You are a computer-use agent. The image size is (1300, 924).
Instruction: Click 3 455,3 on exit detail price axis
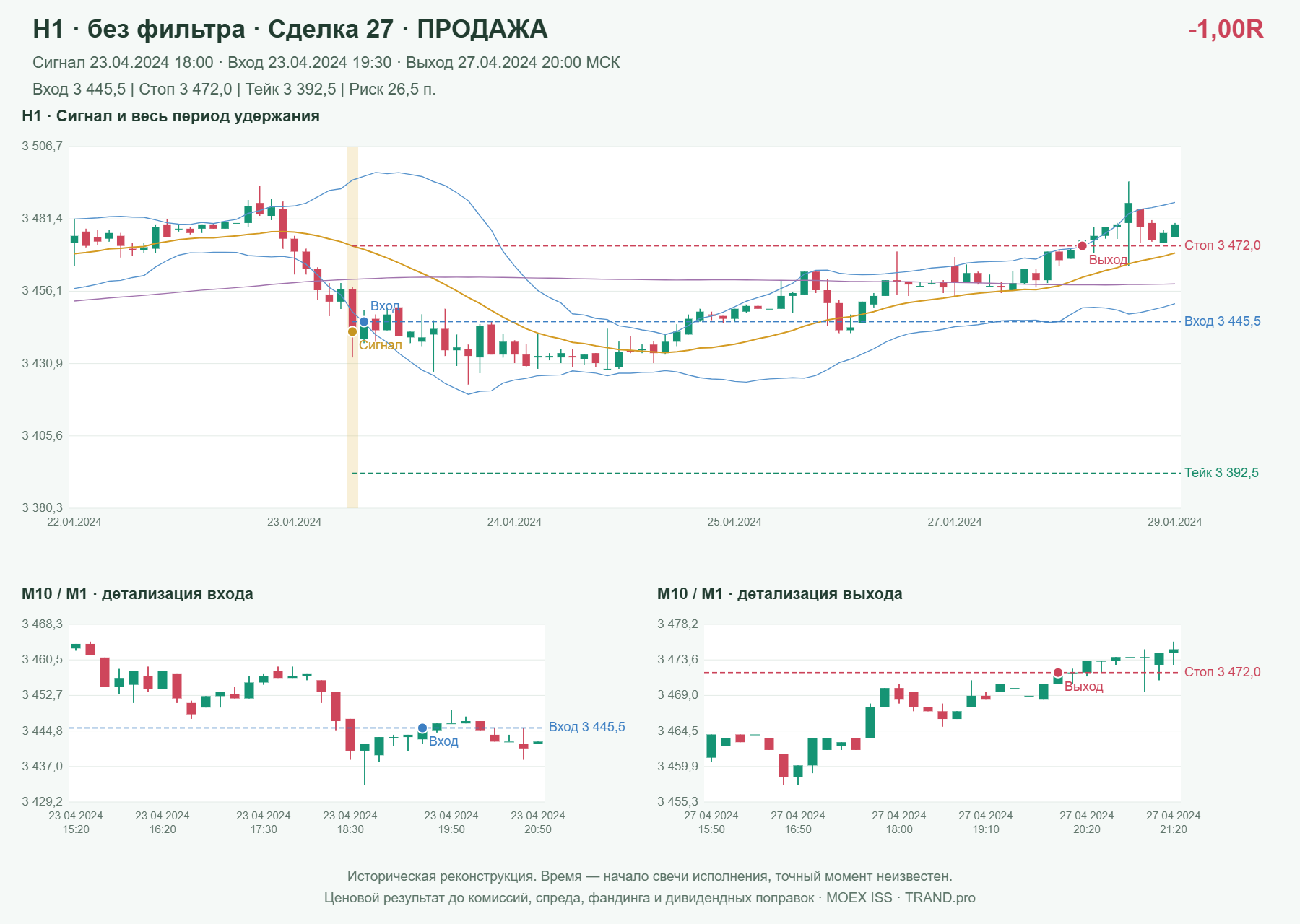click(x=677, y=802)
